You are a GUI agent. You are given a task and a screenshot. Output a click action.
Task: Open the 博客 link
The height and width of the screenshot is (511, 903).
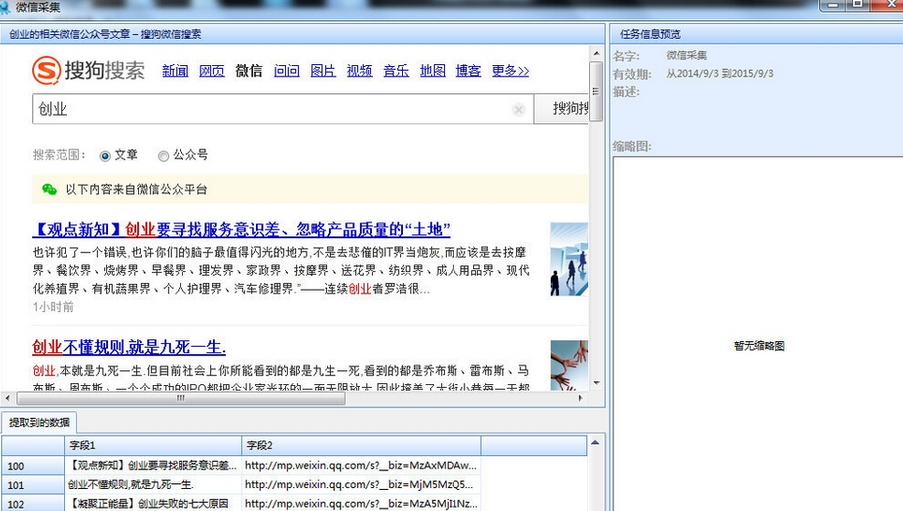click(468, 71)
